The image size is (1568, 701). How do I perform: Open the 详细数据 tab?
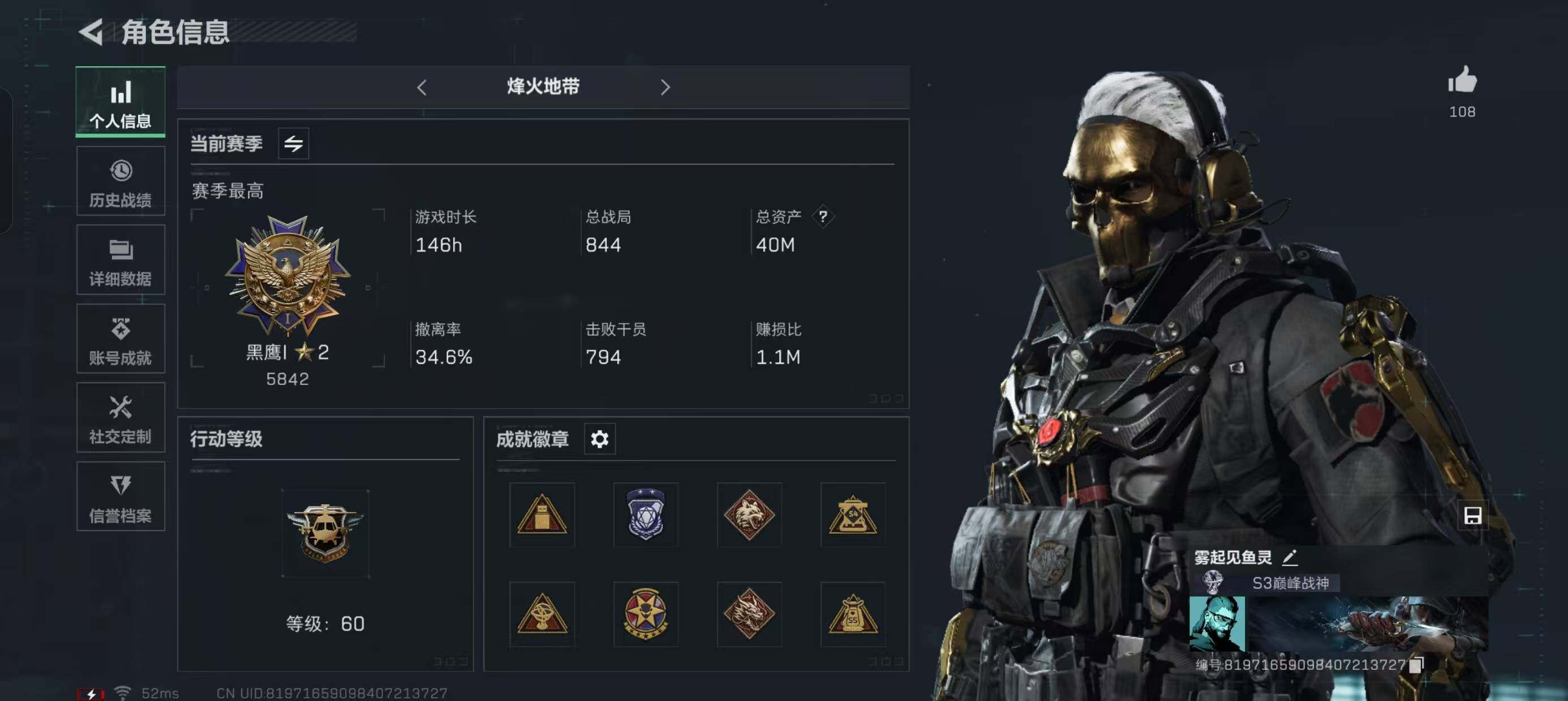[120, 260]
